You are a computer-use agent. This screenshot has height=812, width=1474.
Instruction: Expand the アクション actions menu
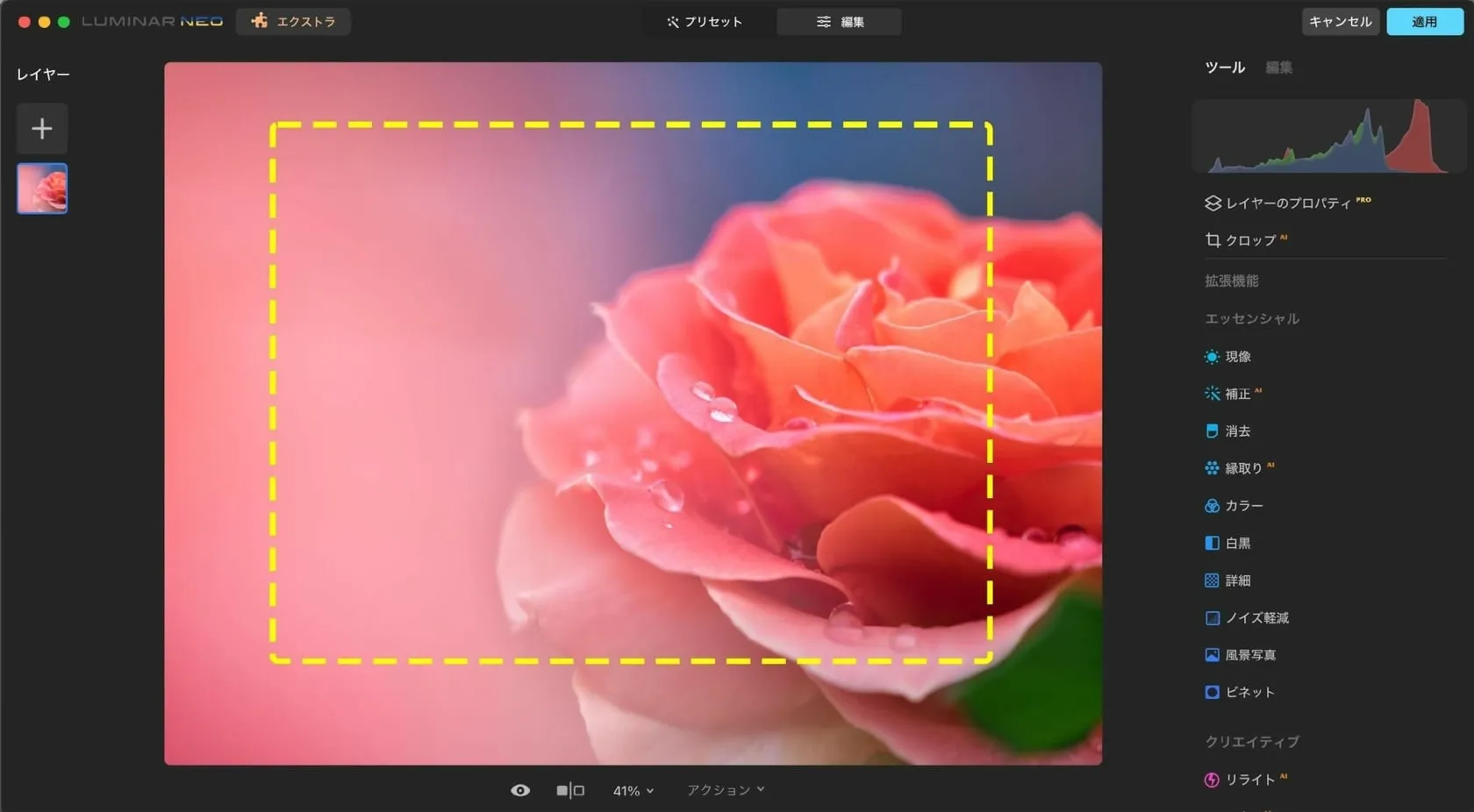point(726,791)
